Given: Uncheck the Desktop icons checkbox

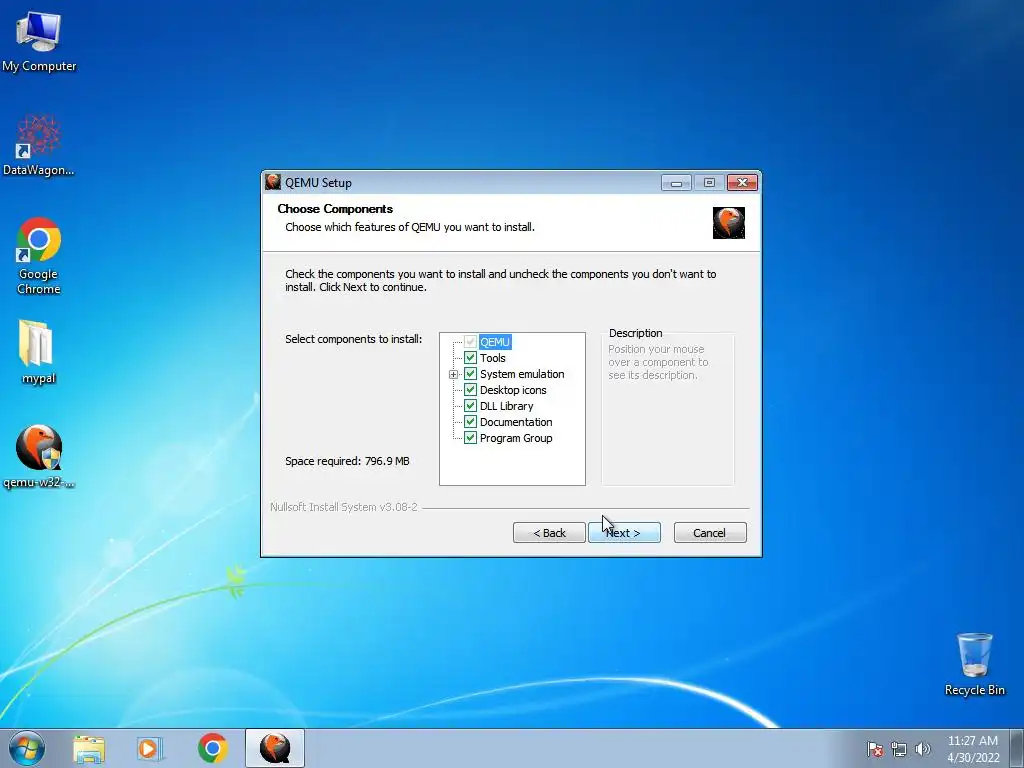Looking at the screenshot, I should [470, 390].
